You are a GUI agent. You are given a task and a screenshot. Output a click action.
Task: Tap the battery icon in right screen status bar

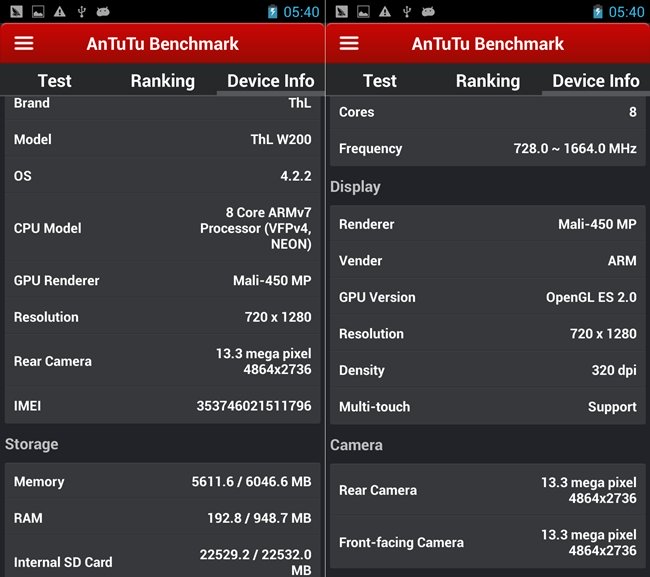598,12
